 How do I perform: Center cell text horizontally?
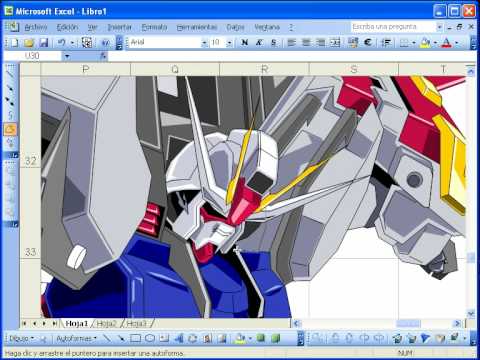coord(306,42)
